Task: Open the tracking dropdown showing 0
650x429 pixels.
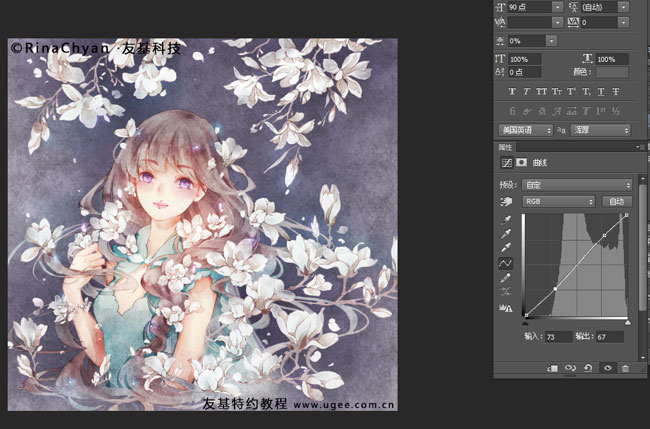Action: 623,22
